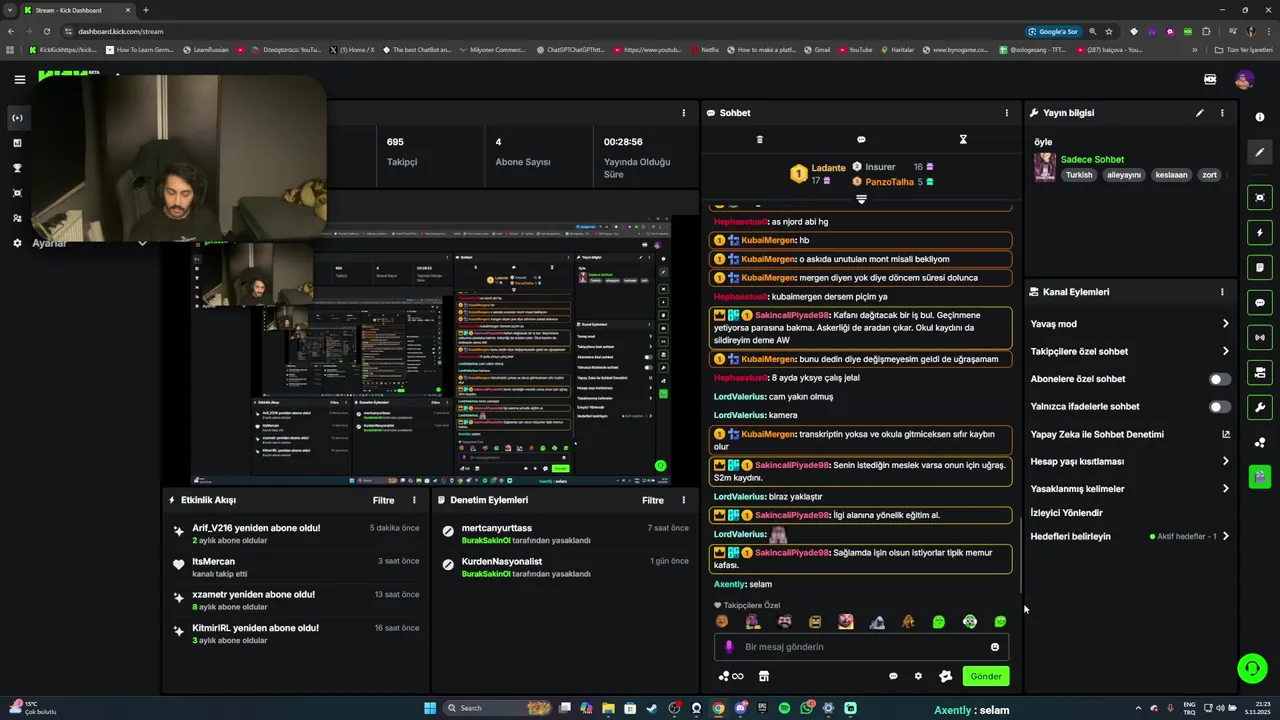Click the wrench tools icon in right rail

pos(1260,407)
